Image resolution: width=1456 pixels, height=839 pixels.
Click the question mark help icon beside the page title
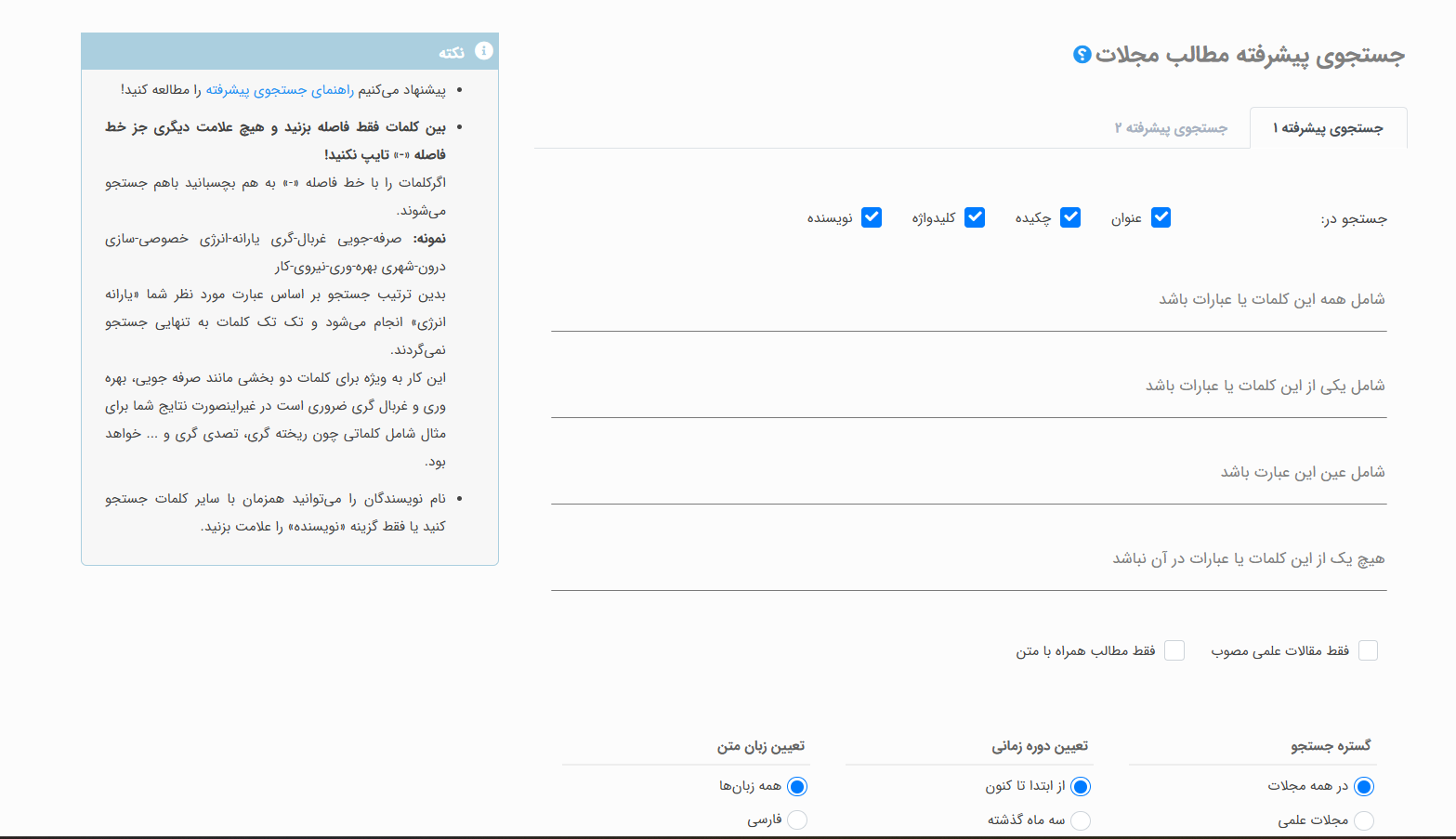tap(1079, 56)
